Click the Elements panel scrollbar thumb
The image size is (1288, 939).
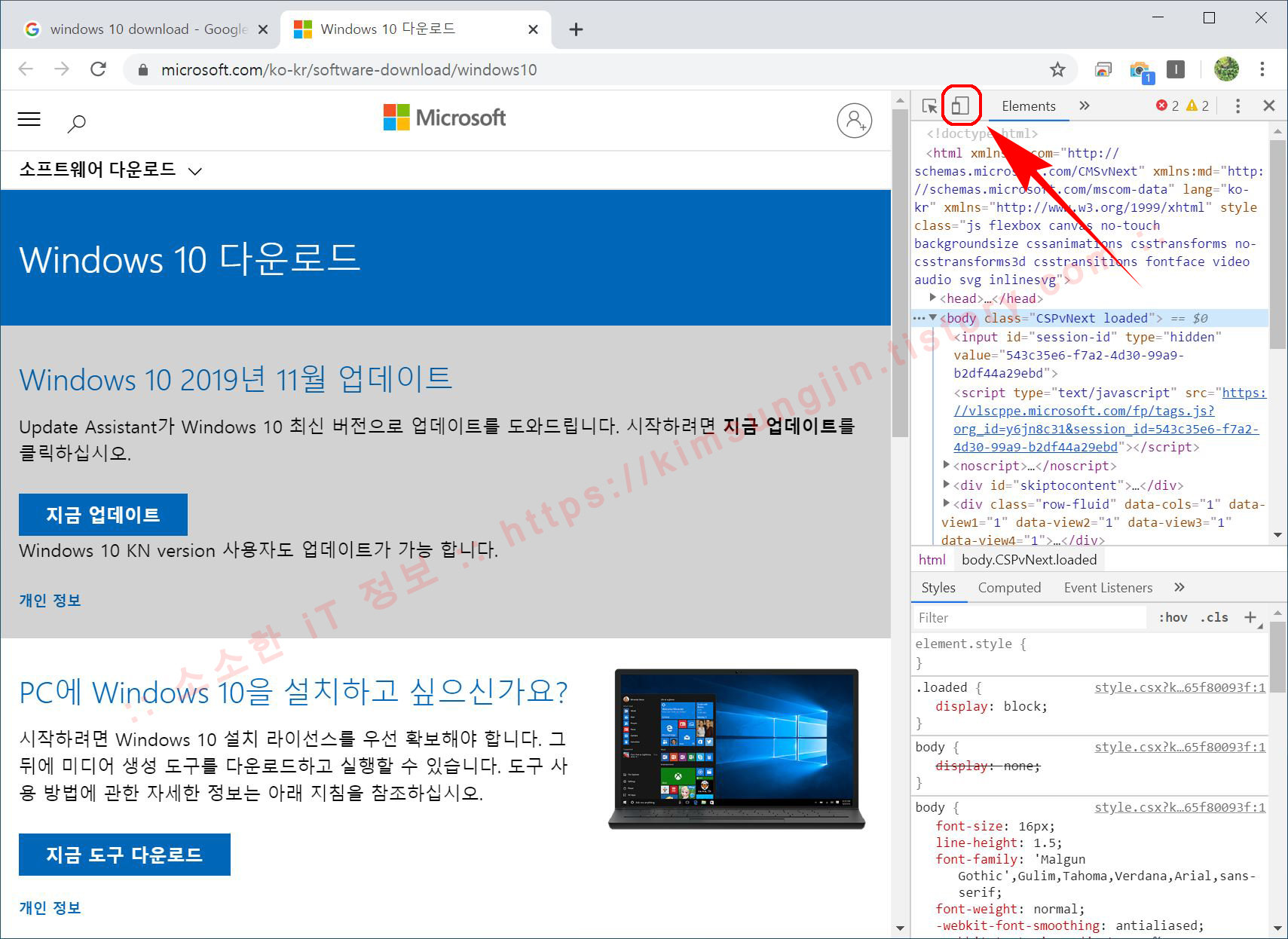click(1277, 244)
